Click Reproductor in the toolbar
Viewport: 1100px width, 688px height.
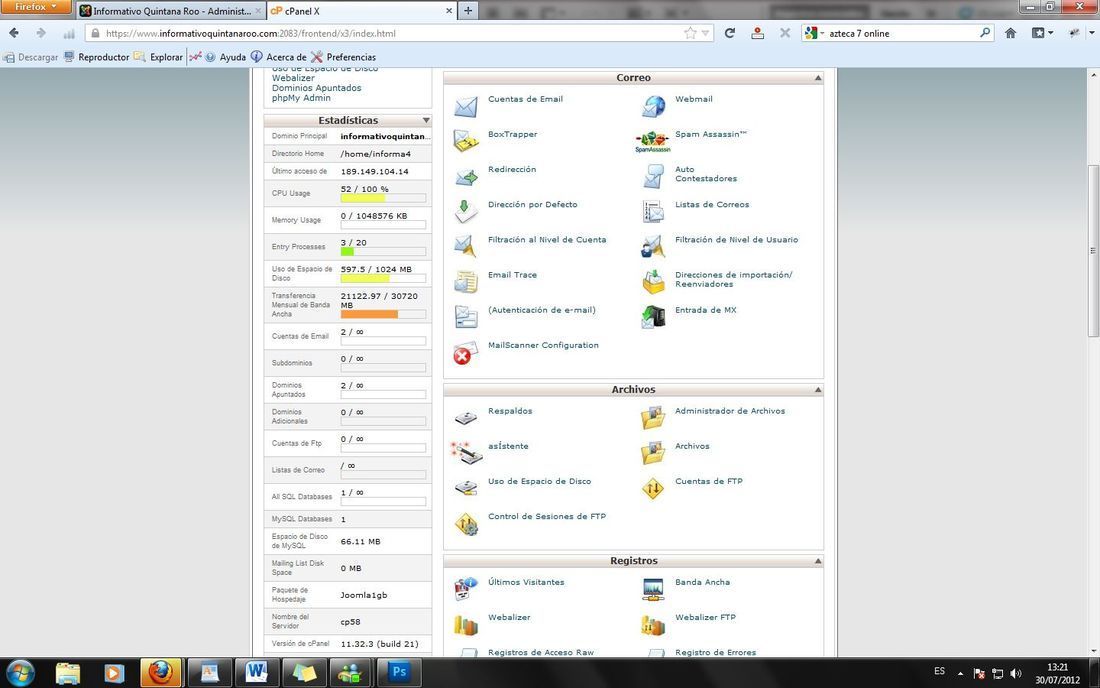click(x=97, y=58)
